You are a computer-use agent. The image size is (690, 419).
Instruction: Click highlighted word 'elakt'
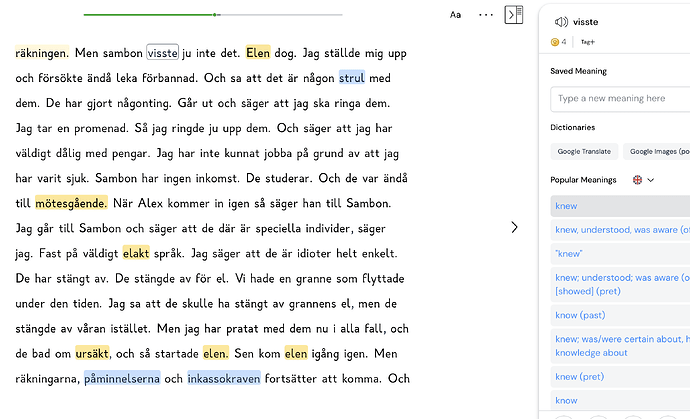coord(136,254)
